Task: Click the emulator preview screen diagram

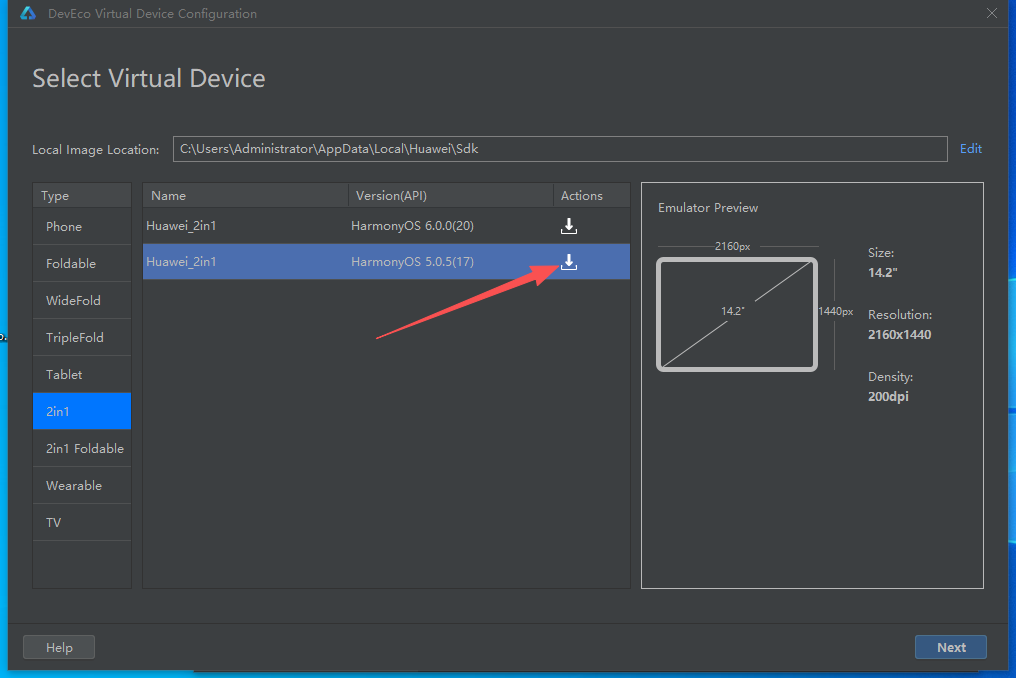Action: click(737, 314)
